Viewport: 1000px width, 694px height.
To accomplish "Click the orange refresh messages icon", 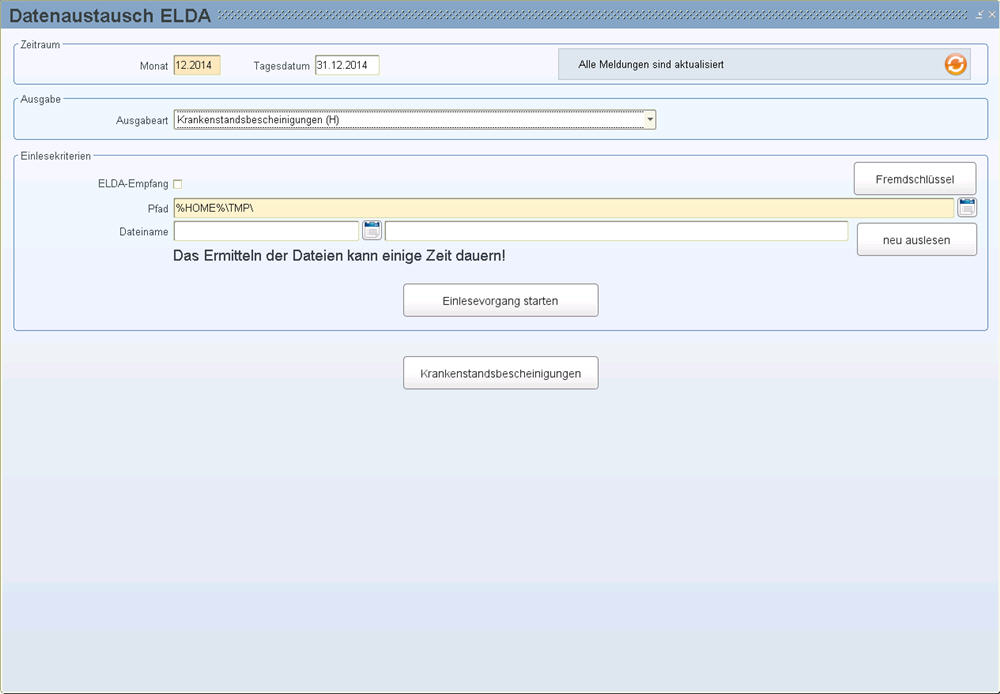I will click(955, 64).
